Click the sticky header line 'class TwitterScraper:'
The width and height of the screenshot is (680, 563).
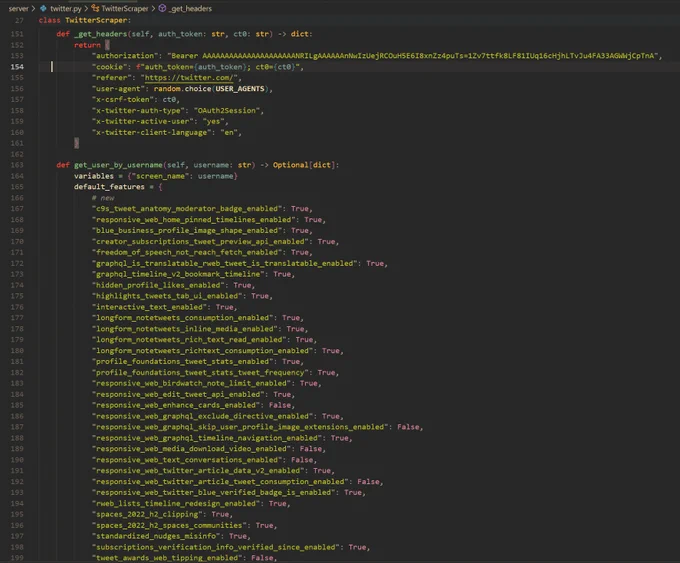point(85,20)
